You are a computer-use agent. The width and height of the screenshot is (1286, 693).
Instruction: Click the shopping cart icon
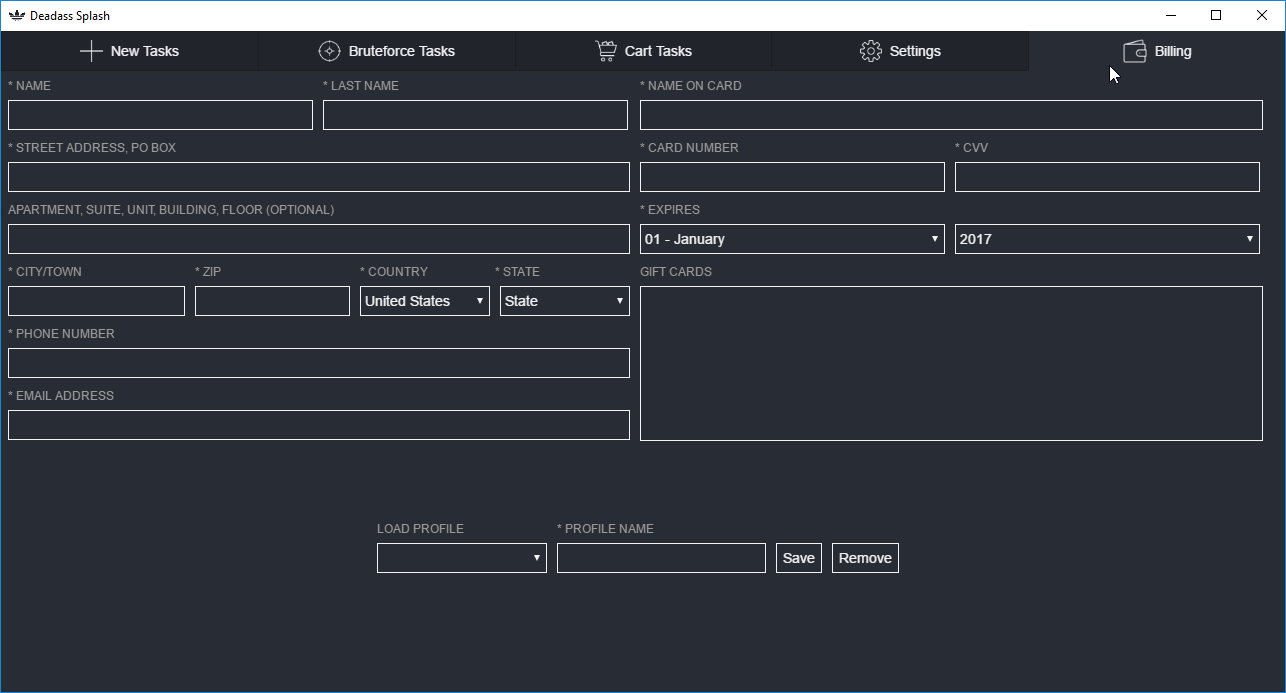[x=605, y=51]
